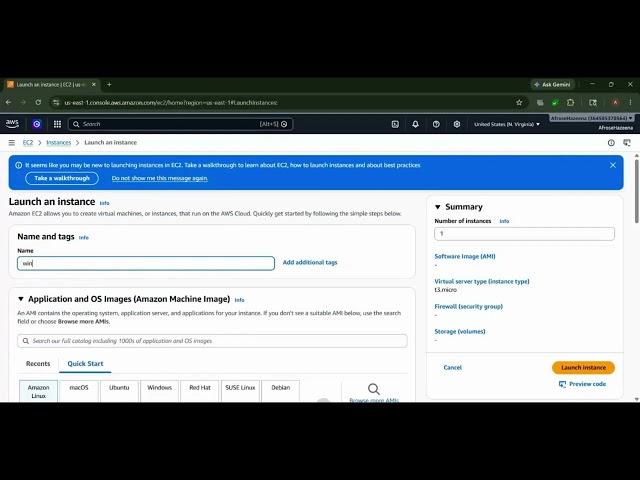Switch to the Recents tab
Image resolution: width=640 pixels, height=480 pixels.
[x=38, y=364]
